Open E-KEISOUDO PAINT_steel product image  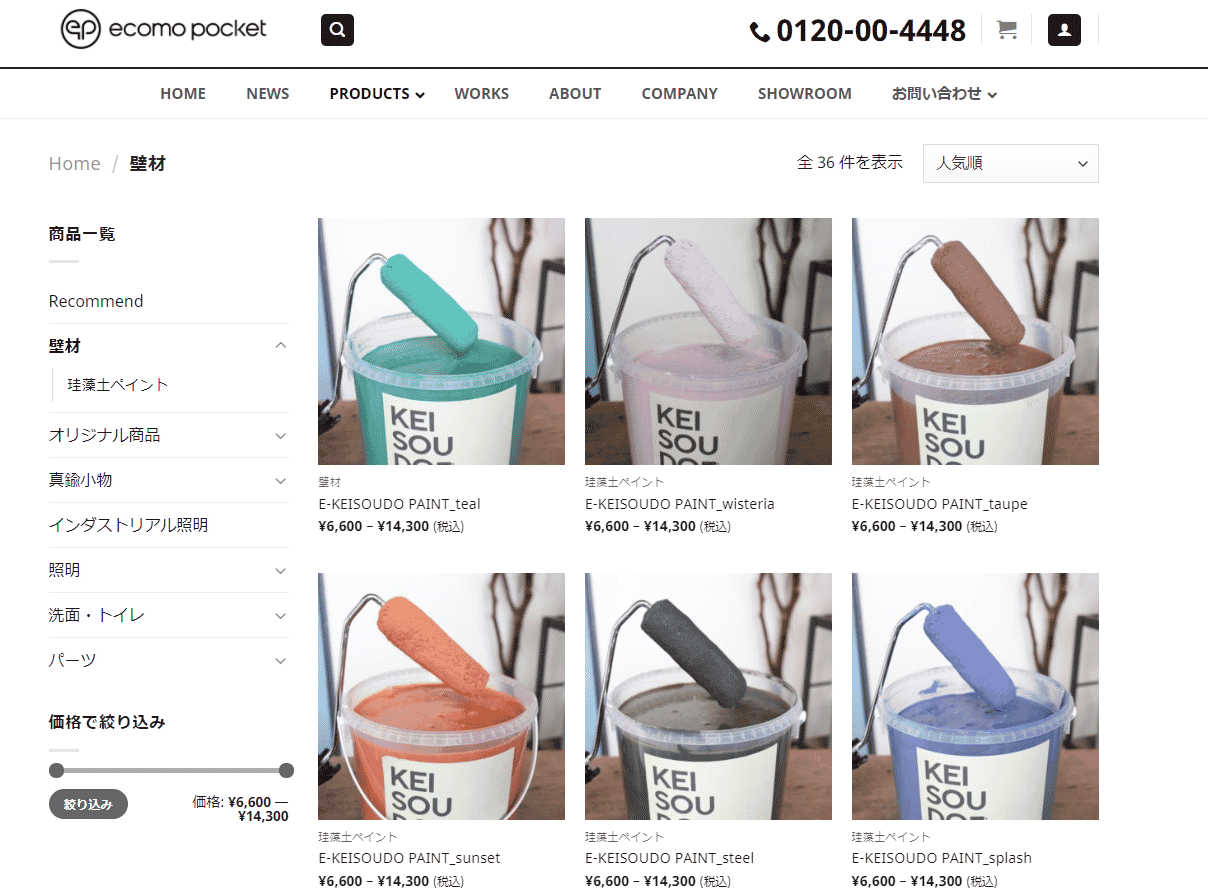(x=708, y=696)
